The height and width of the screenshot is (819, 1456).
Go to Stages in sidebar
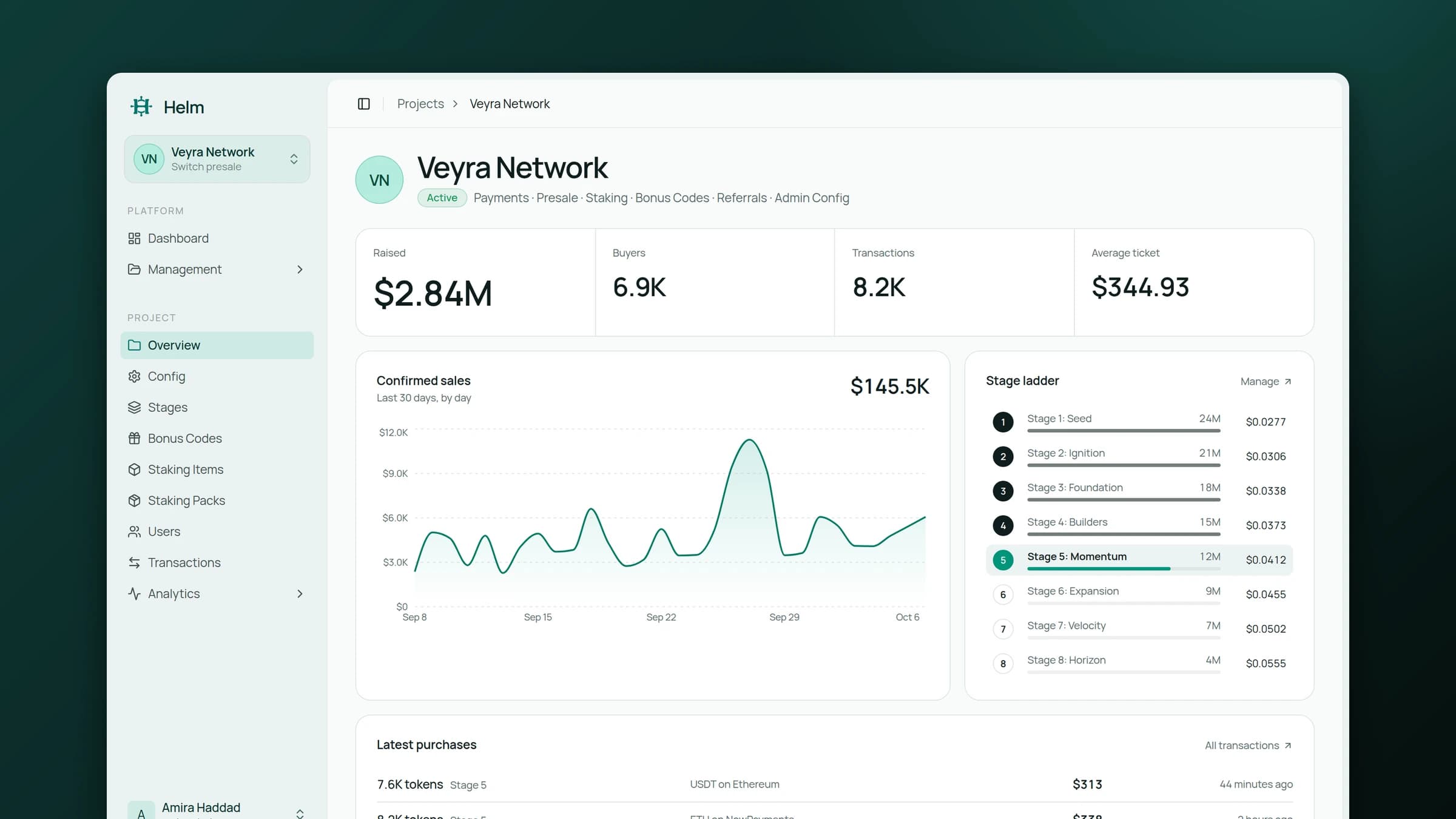(217, 408)
